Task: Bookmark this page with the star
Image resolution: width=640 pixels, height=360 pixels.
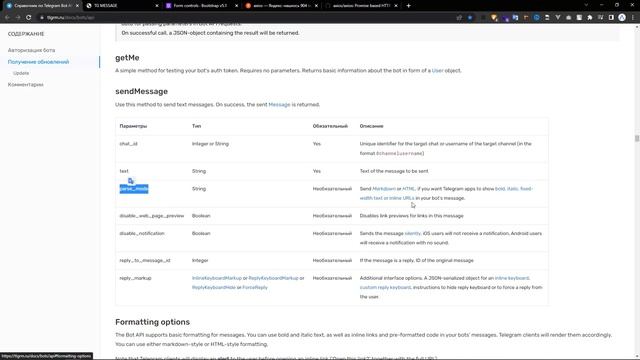Action: tap(470, 18)
